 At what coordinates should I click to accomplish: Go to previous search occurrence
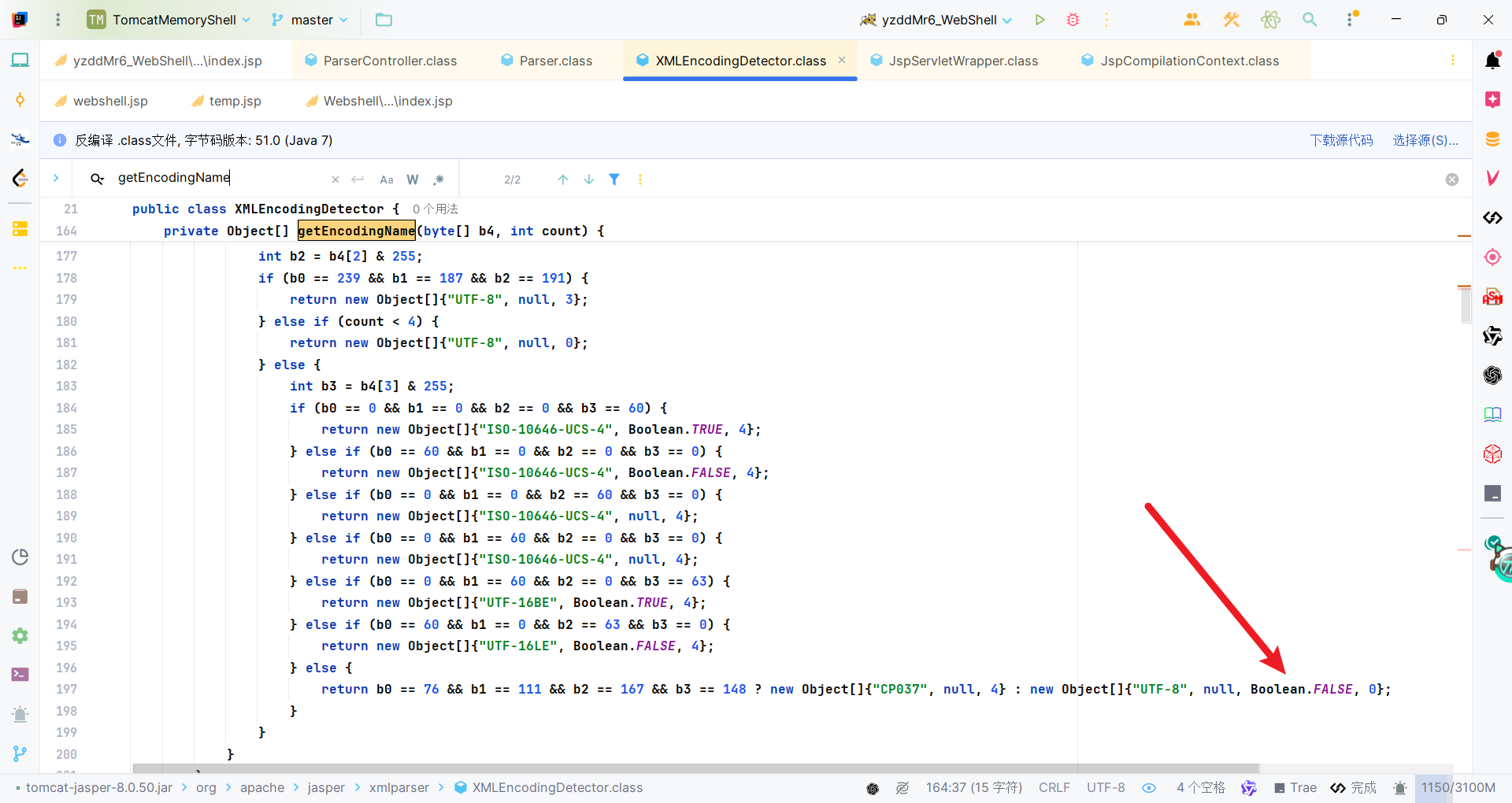click(x=563, y=179)
